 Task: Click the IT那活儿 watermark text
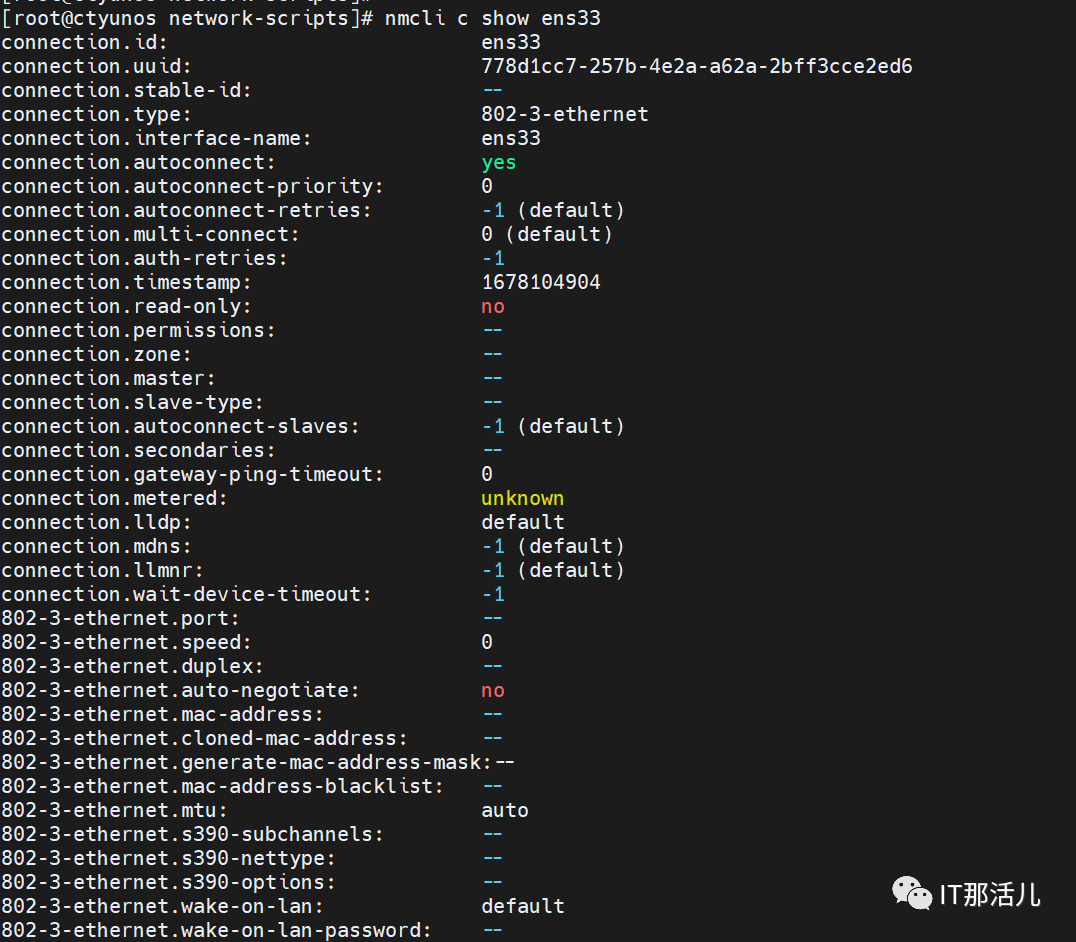(990, 895)
